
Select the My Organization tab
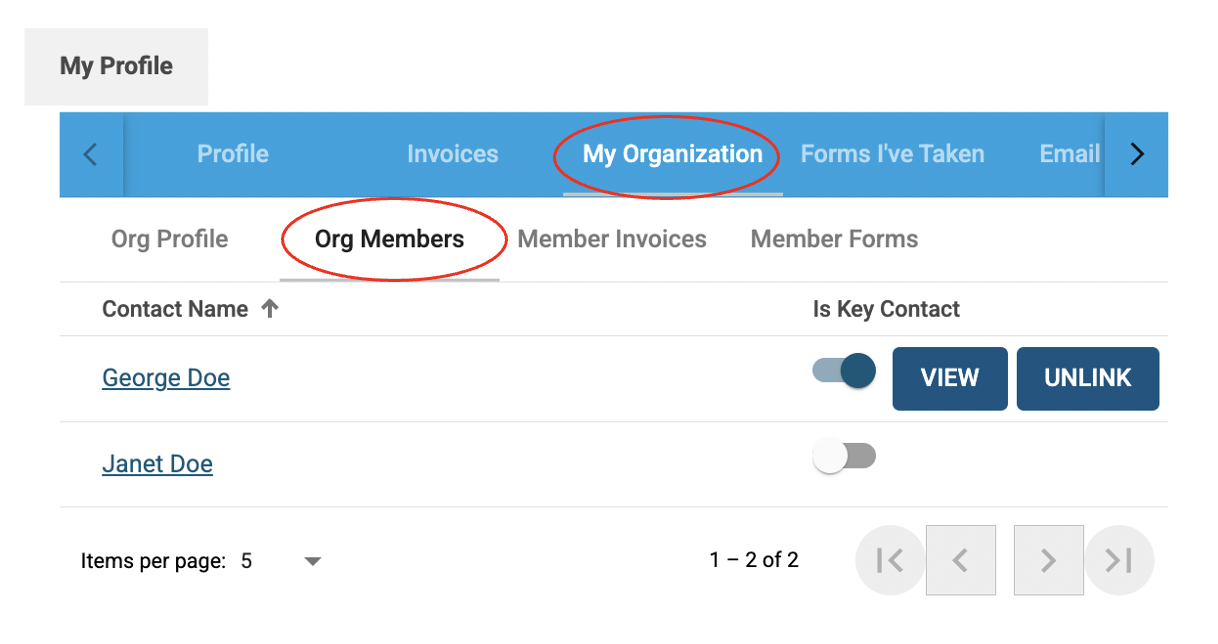coord(672,154)
